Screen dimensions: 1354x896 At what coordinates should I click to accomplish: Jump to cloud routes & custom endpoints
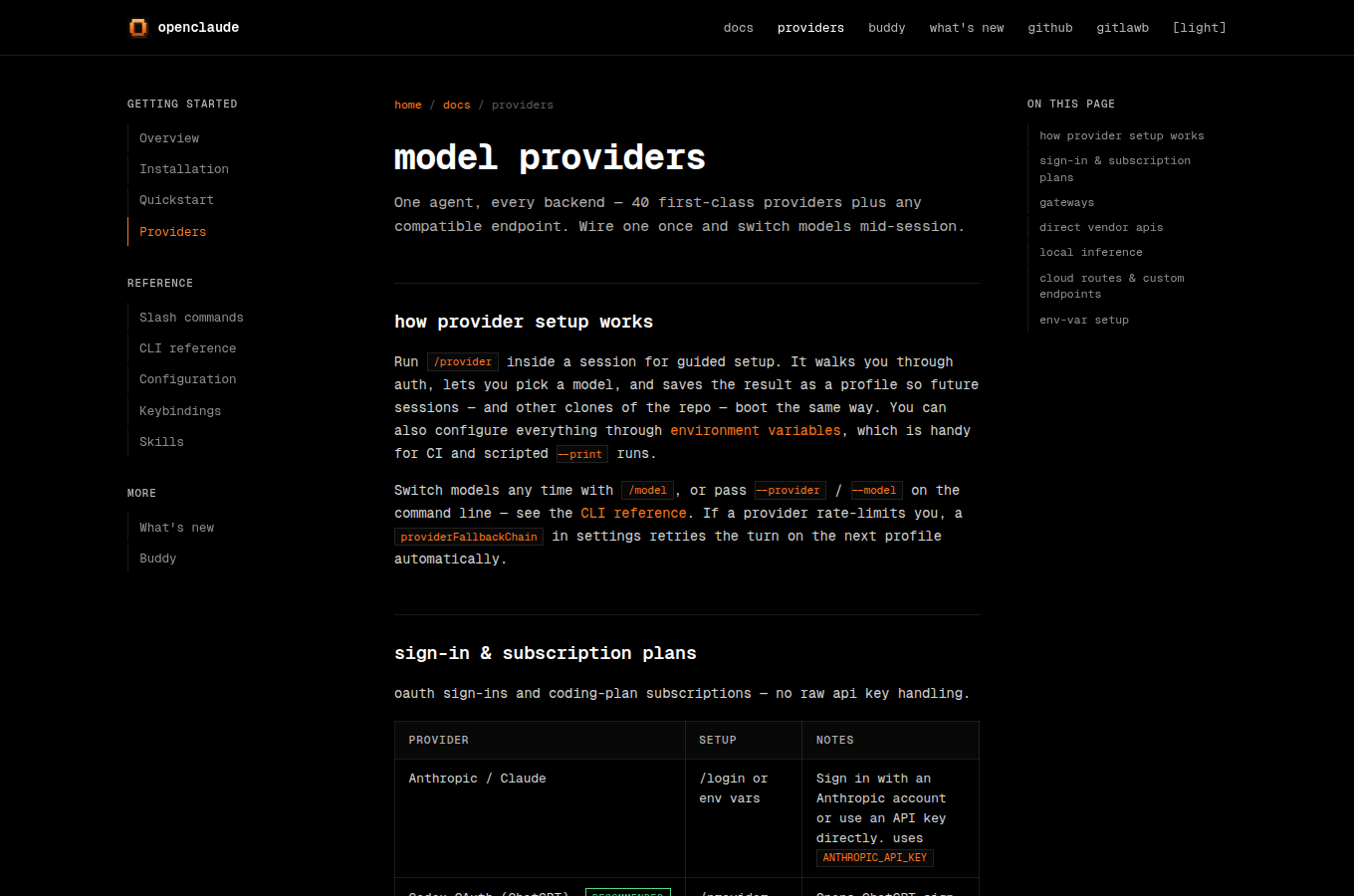1112,287
